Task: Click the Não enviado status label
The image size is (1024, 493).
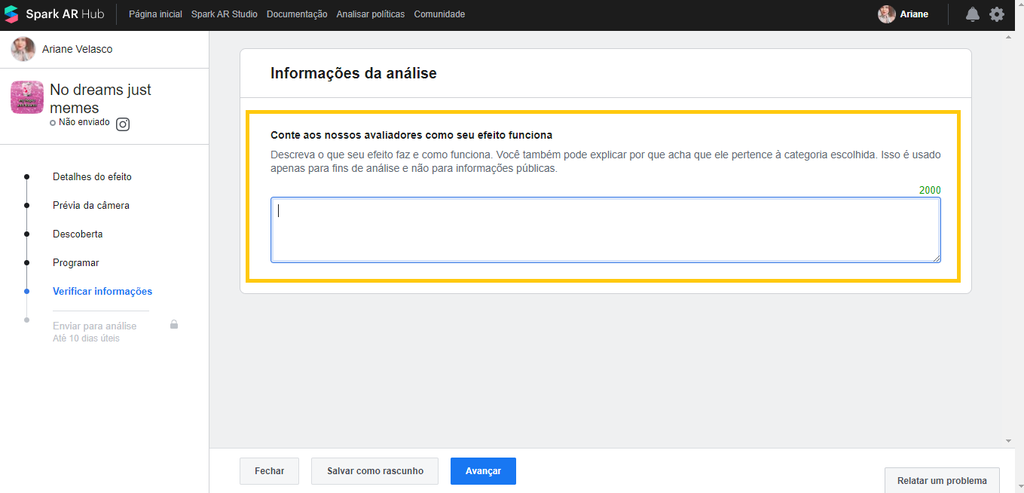Action: point(84,121)
